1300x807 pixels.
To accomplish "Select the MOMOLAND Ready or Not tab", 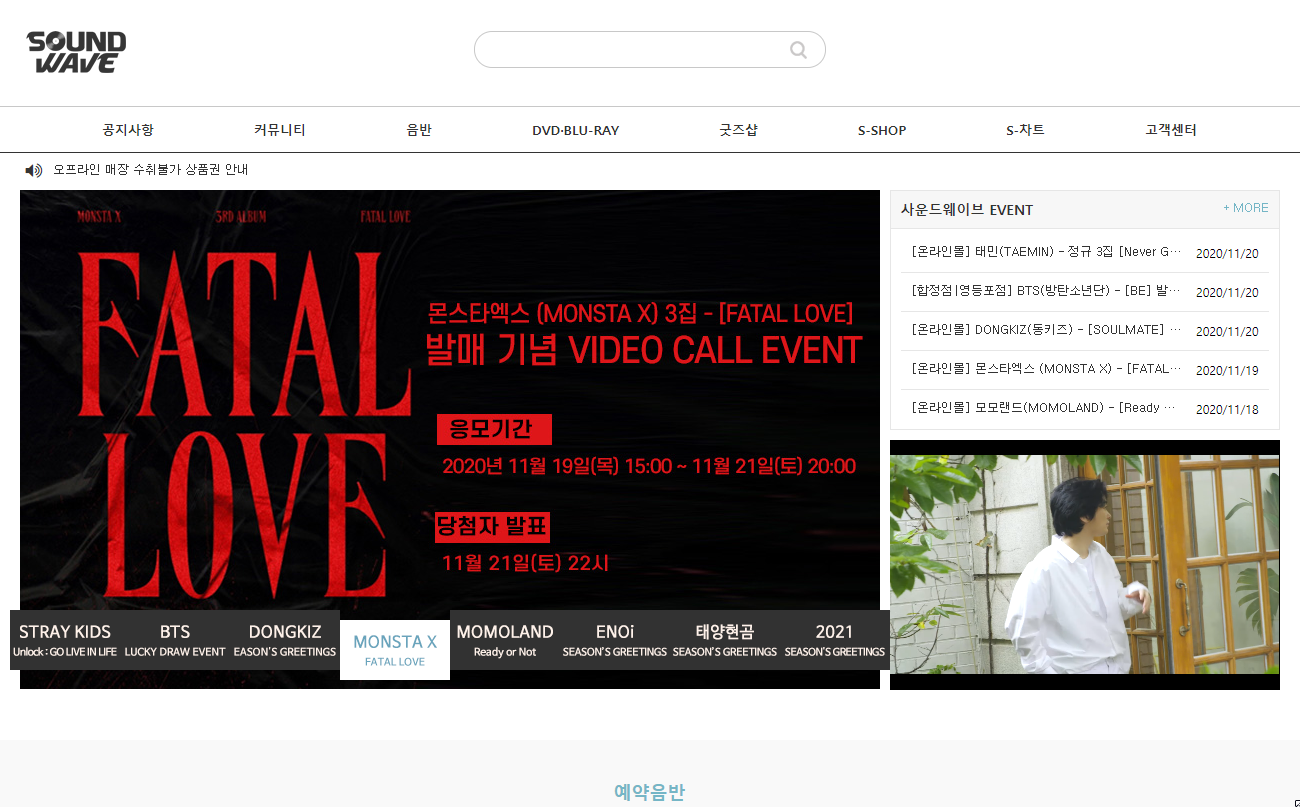I will [x=505, y=640].
